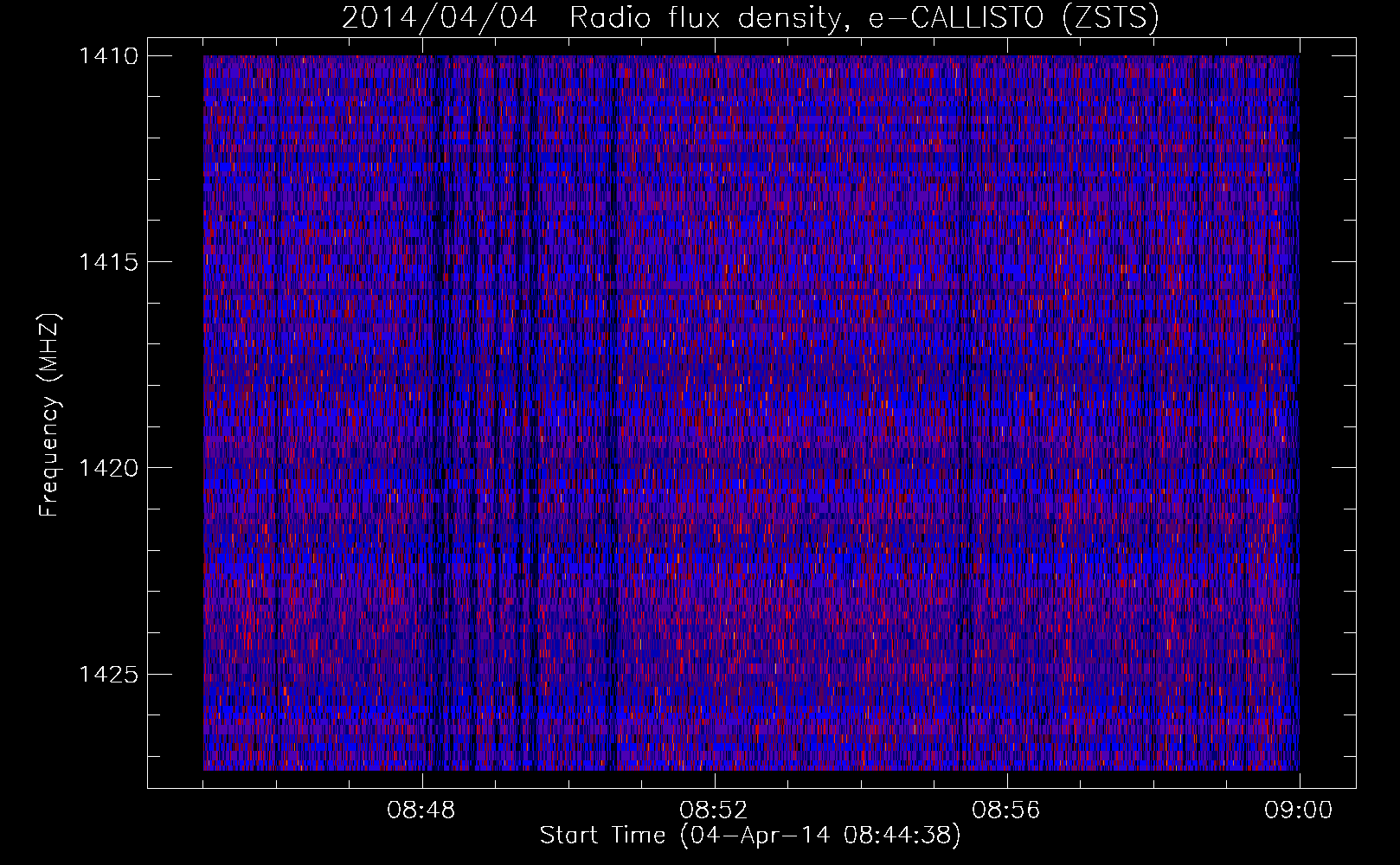Click the 09:00 time tick label

click(x=1298, y=811)
